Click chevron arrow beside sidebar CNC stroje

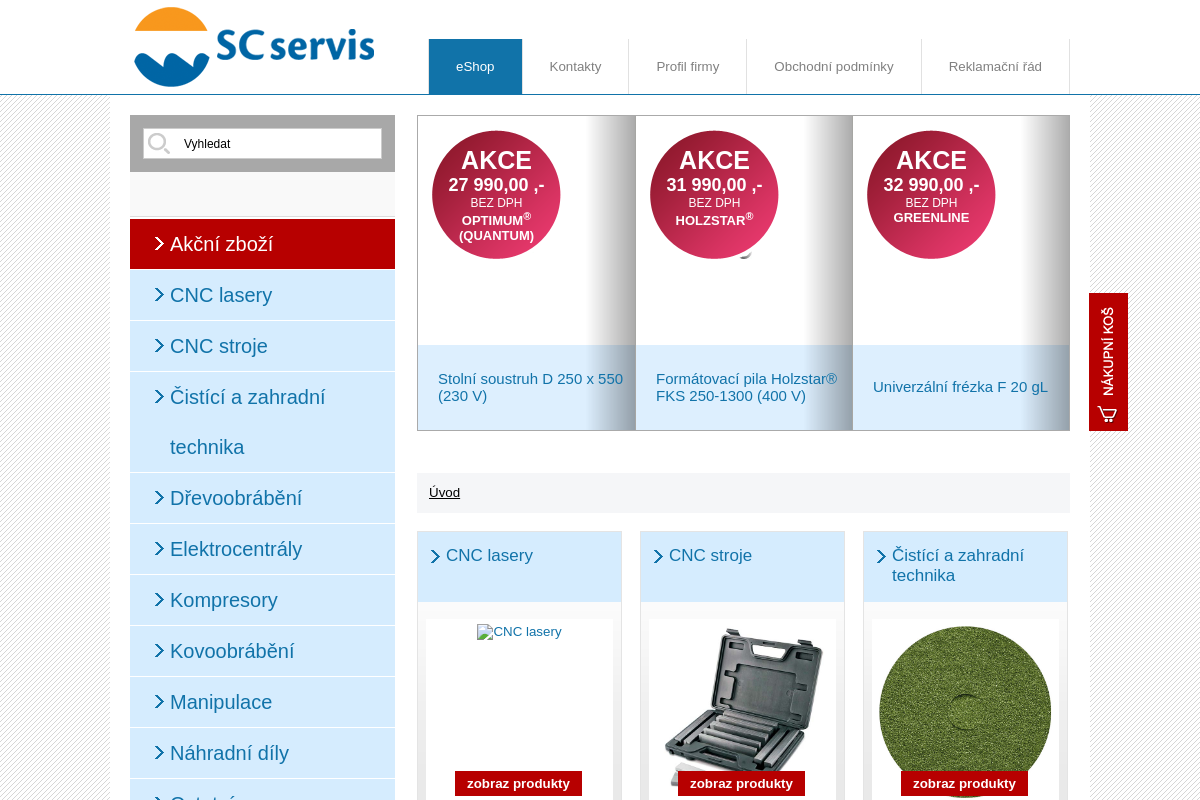pyautogui.click(x=159, y=345)
